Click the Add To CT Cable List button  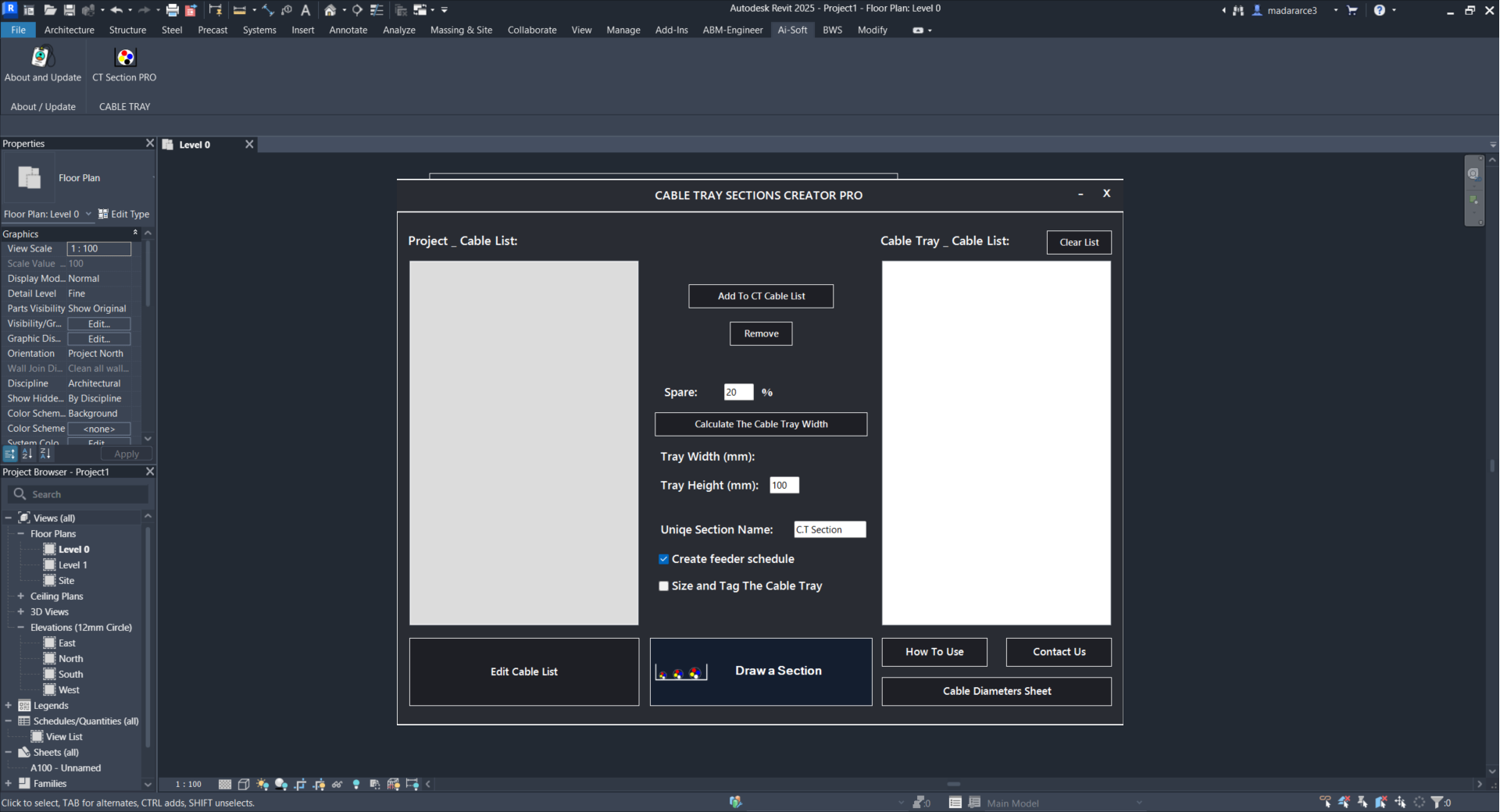point(761,296)
